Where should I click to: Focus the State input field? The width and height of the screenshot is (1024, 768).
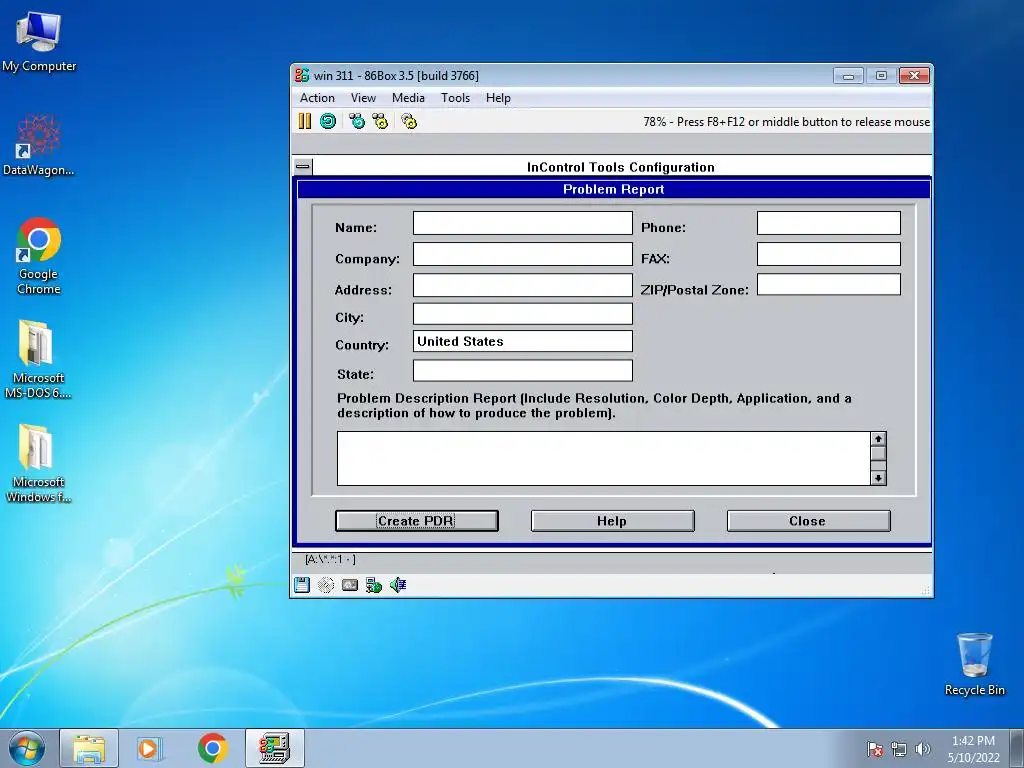coord(522,370)
